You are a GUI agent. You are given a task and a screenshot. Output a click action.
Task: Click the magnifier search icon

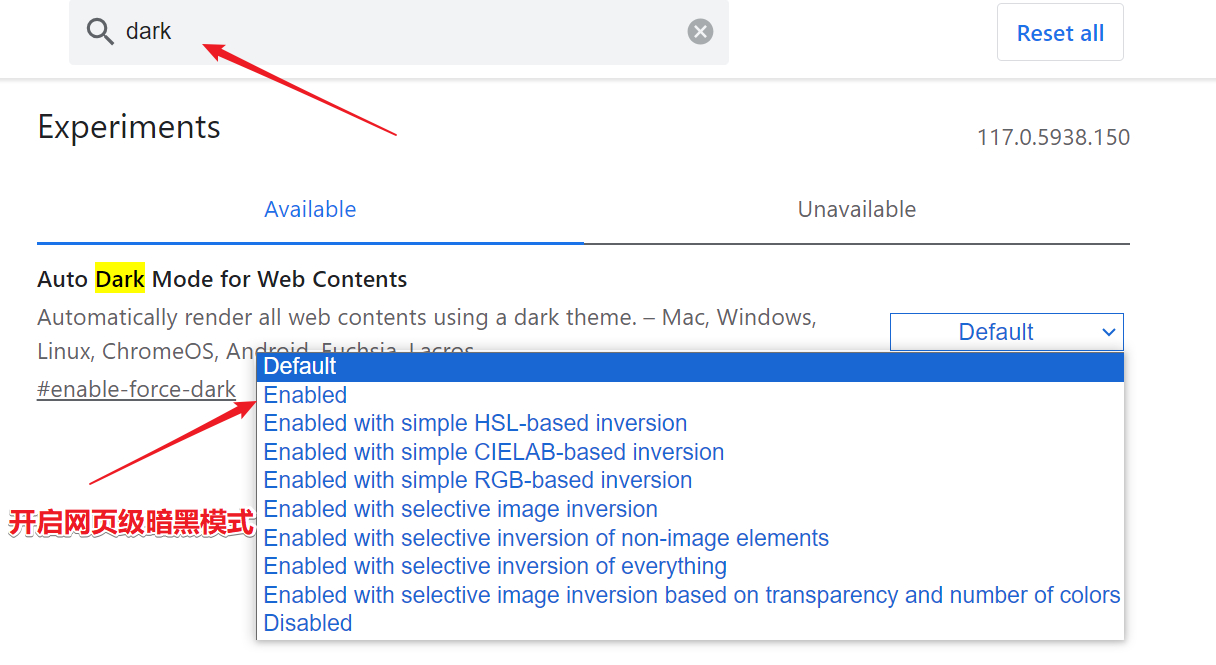(x=100, y=32)
